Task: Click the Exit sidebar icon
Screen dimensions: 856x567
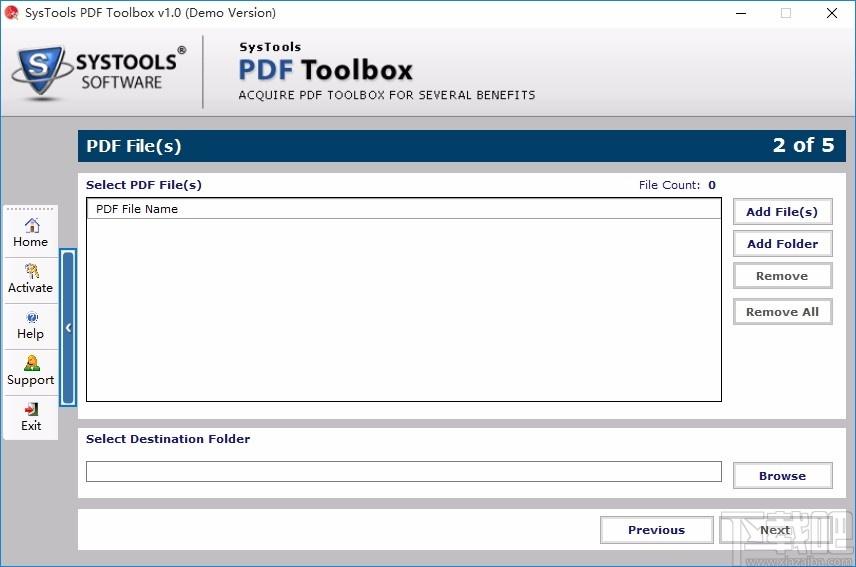Action: [31, 409]
